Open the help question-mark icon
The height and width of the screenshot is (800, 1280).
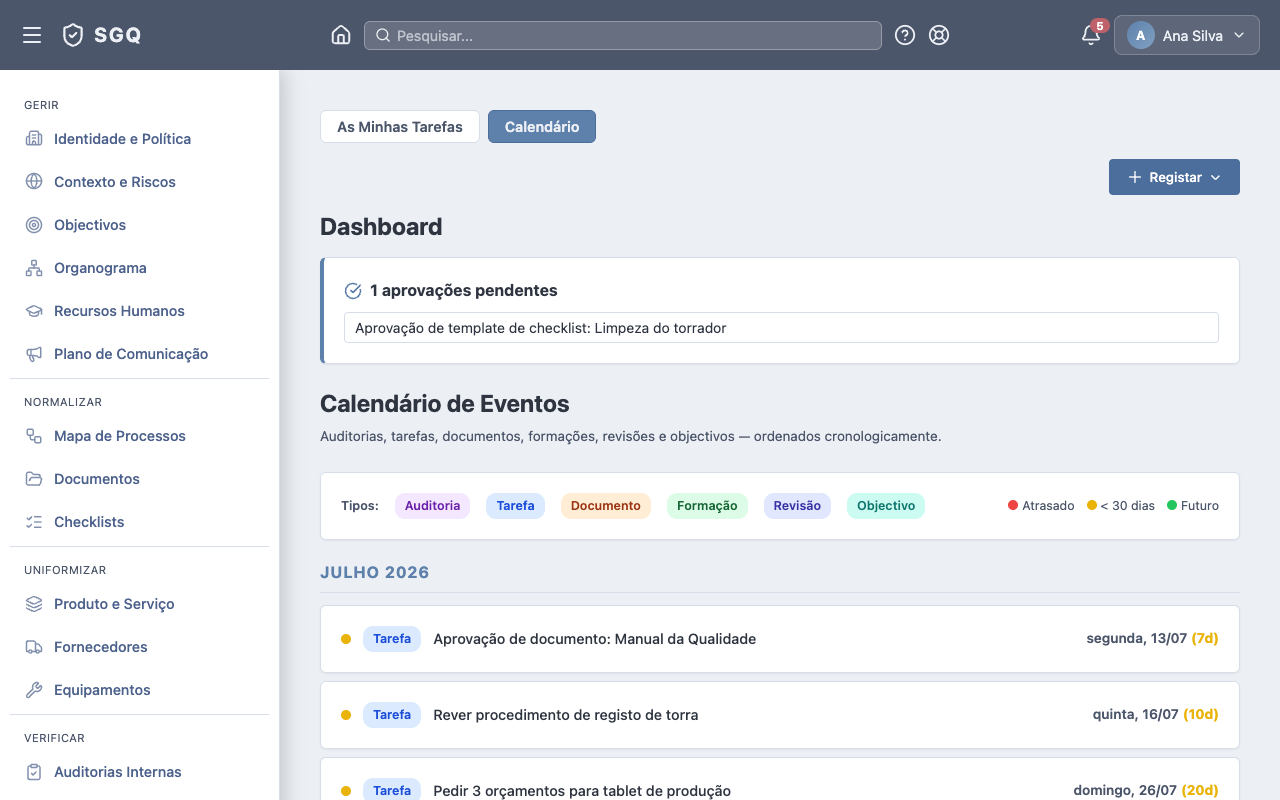coord(905,35)
